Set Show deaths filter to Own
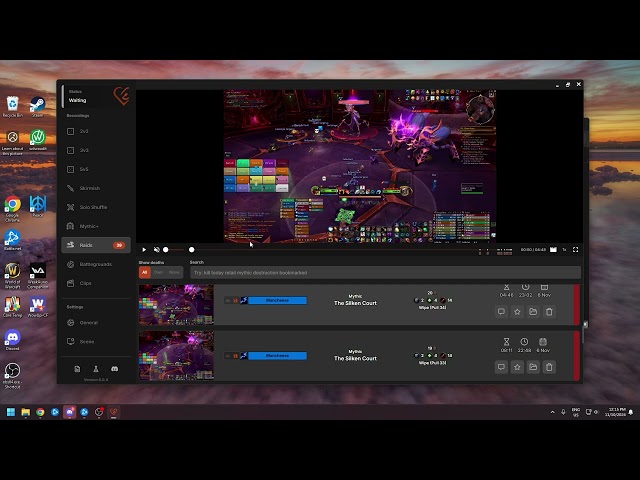 pos(158,272)
